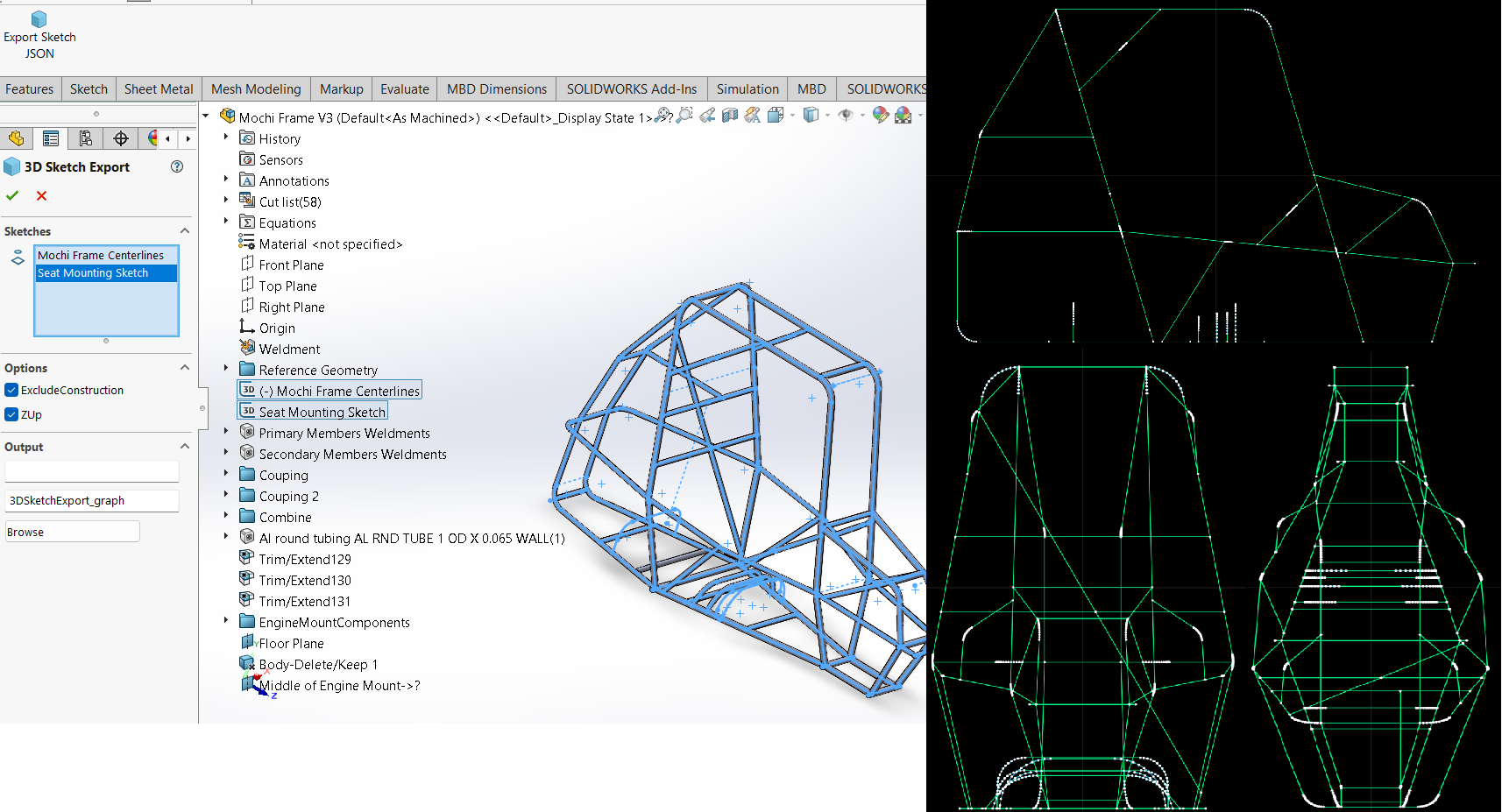Open help for 3D Sketch Export
This screenshot has width=1502, height=812.
177,166
